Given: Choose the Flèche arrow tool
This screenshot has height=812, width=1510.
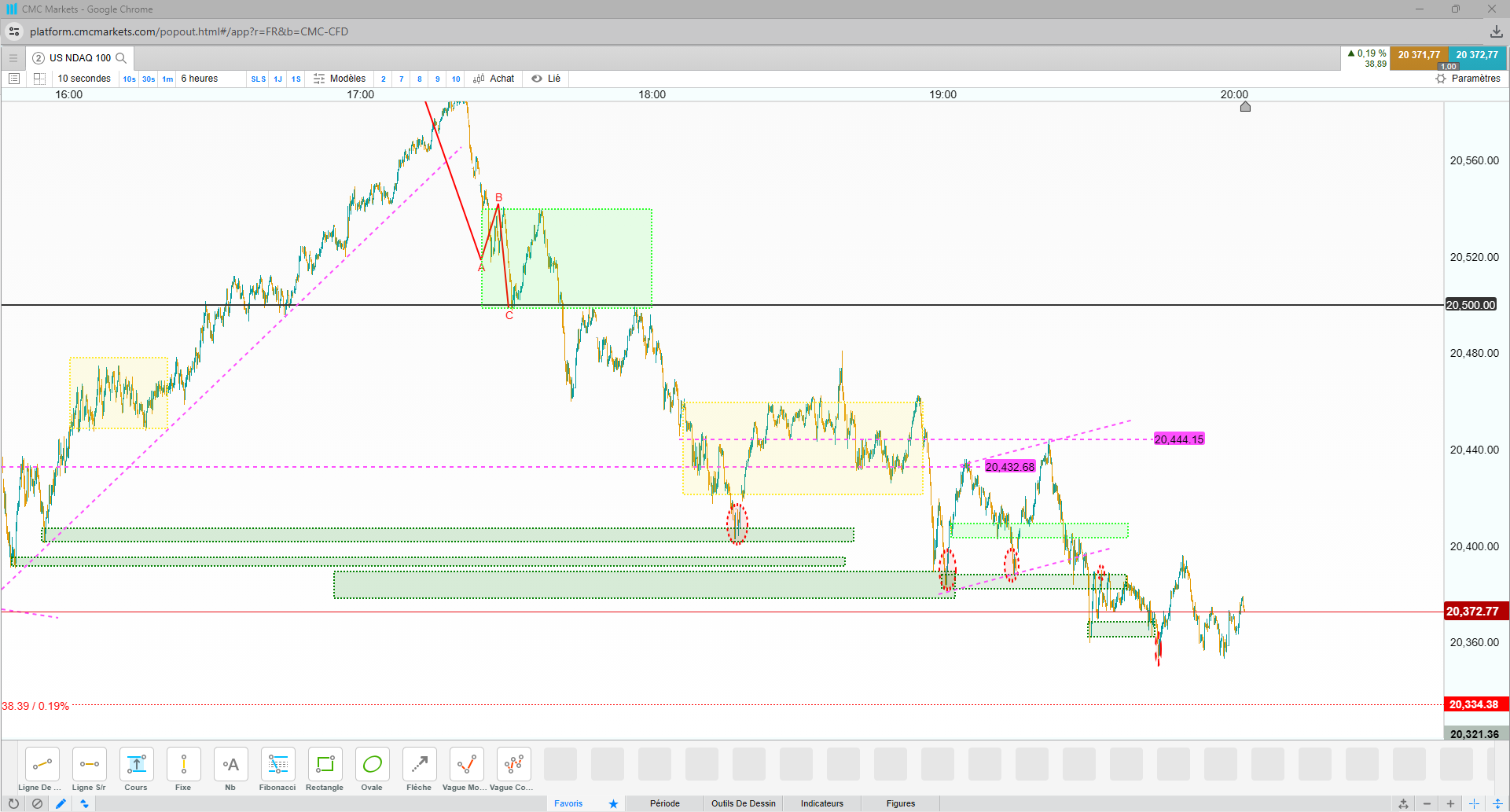Looking at the screenshot, I should (x=419, y=770).
